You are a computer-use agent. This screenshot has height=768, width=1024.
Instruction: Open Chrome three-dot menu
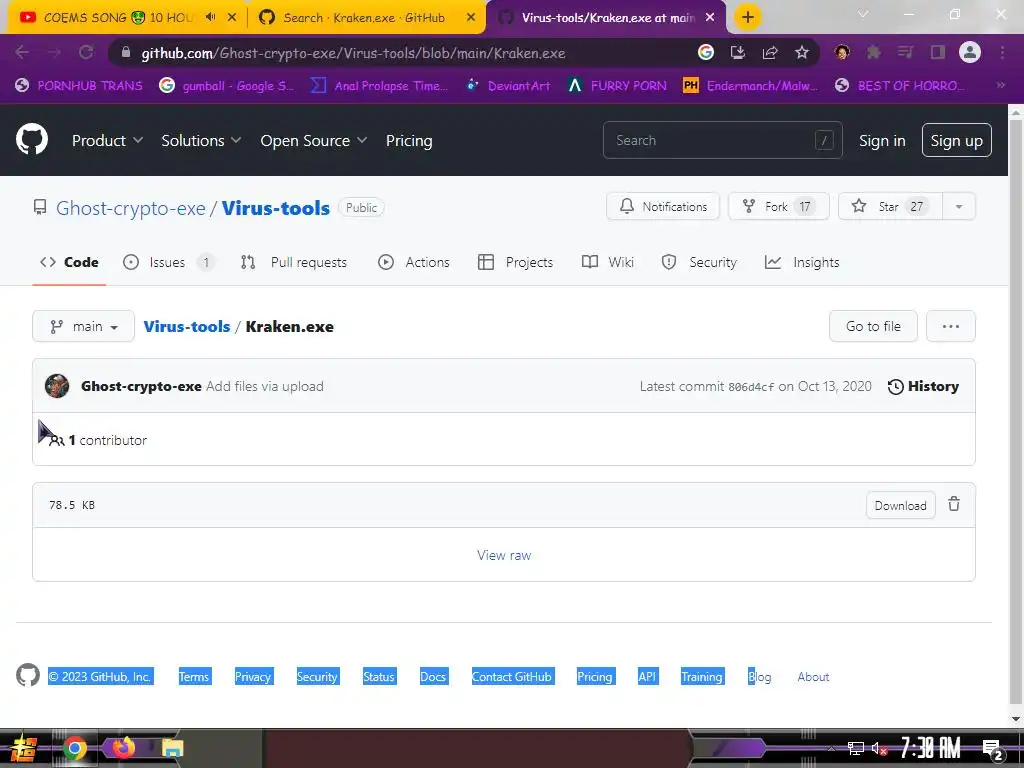pos(1002,52)
